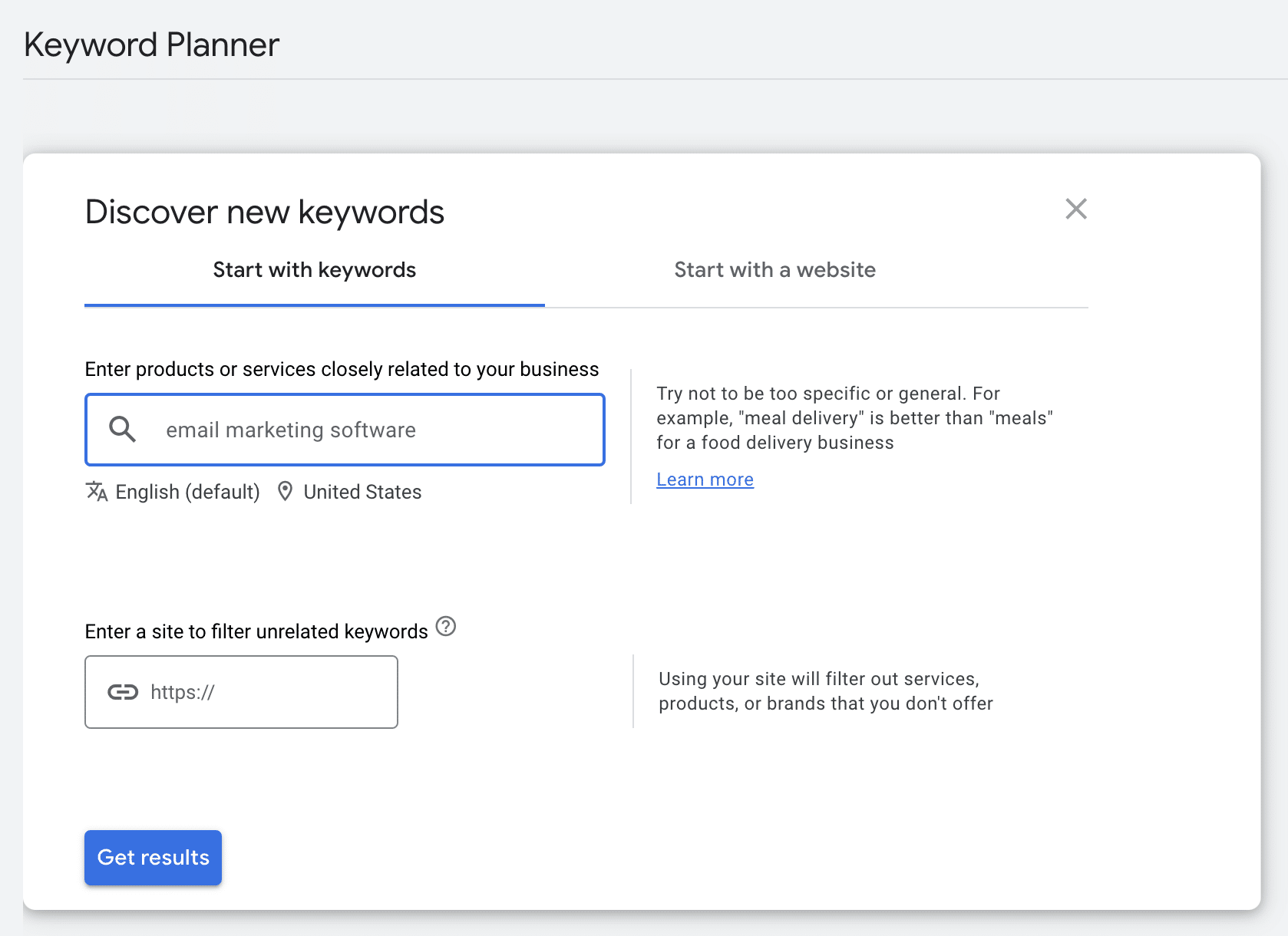This screenshot has width=1288, height=936.
Task: Click the Get results button
Action: [153, 858]
